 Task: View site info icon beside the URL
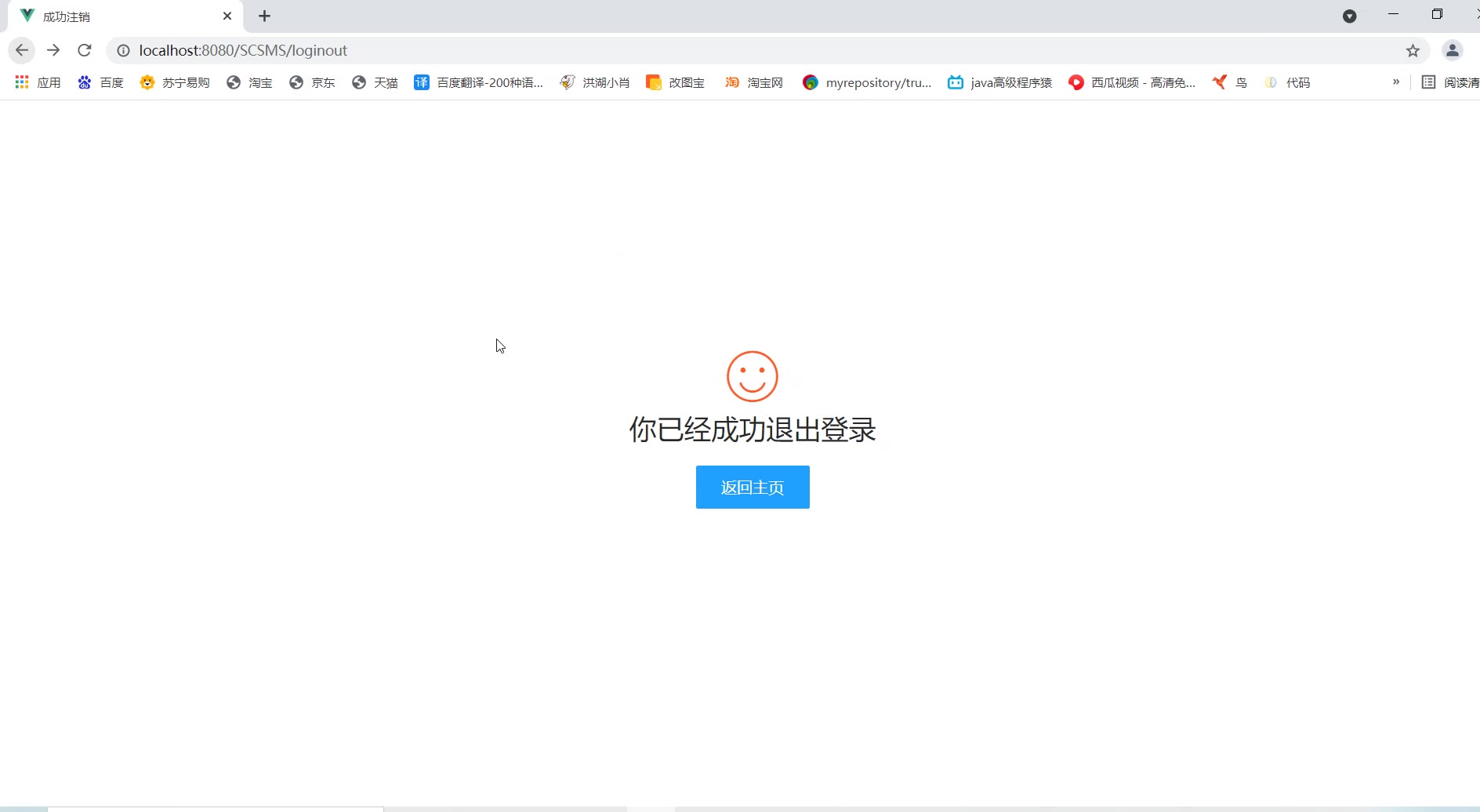(x=123, y=50)
